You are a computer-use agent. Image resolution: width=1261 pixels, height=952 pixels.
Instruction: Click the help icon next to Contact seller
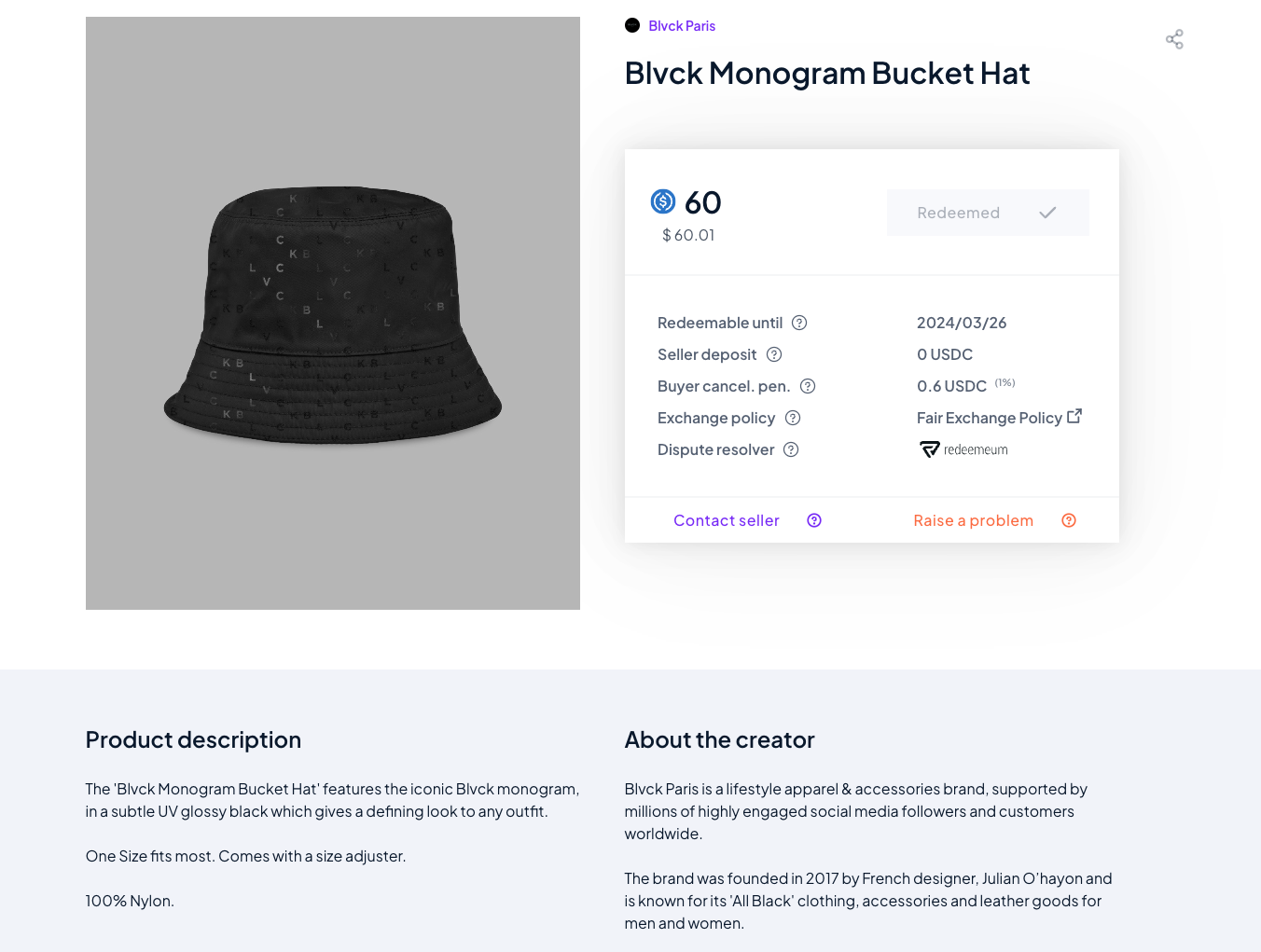pyautogui.click(x=814, y=520)
